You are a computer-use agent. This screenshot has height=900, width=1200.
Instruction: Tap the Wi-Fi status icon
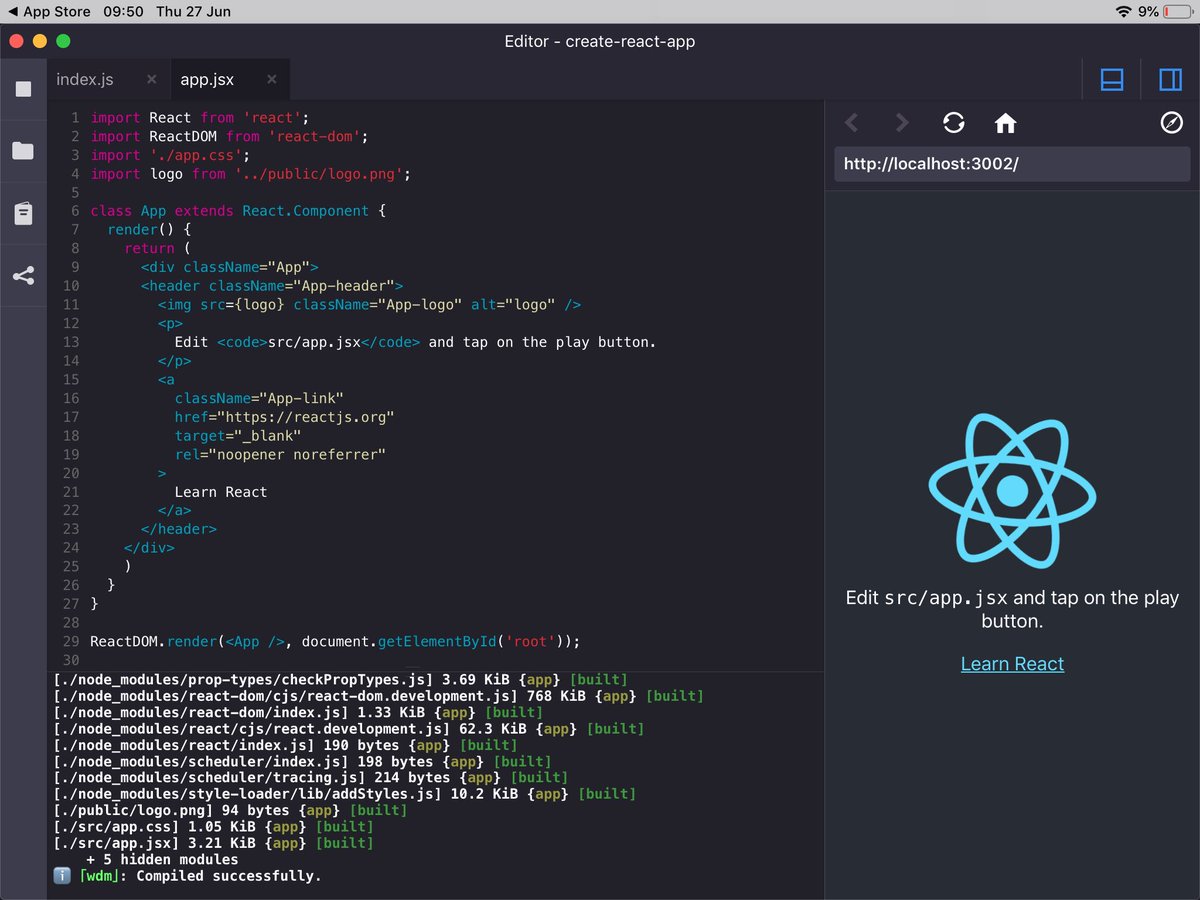[1124, 11]
